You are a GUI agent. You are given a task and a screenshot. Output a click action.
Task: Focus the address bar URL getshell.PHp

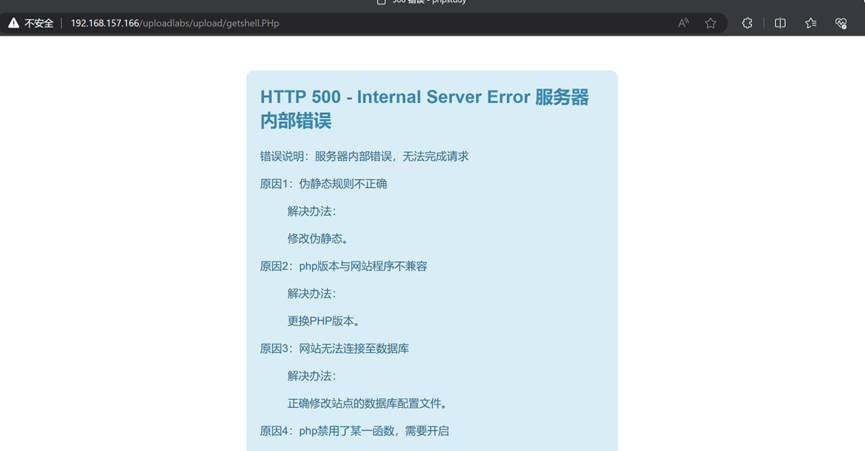coord(175,23)
